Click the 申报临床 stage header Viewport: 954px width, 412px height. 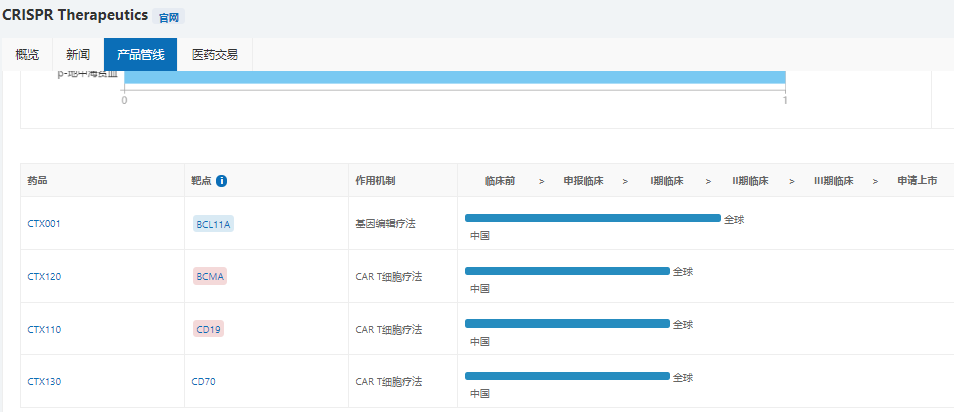pyautogui.click(x=583, y=181)
